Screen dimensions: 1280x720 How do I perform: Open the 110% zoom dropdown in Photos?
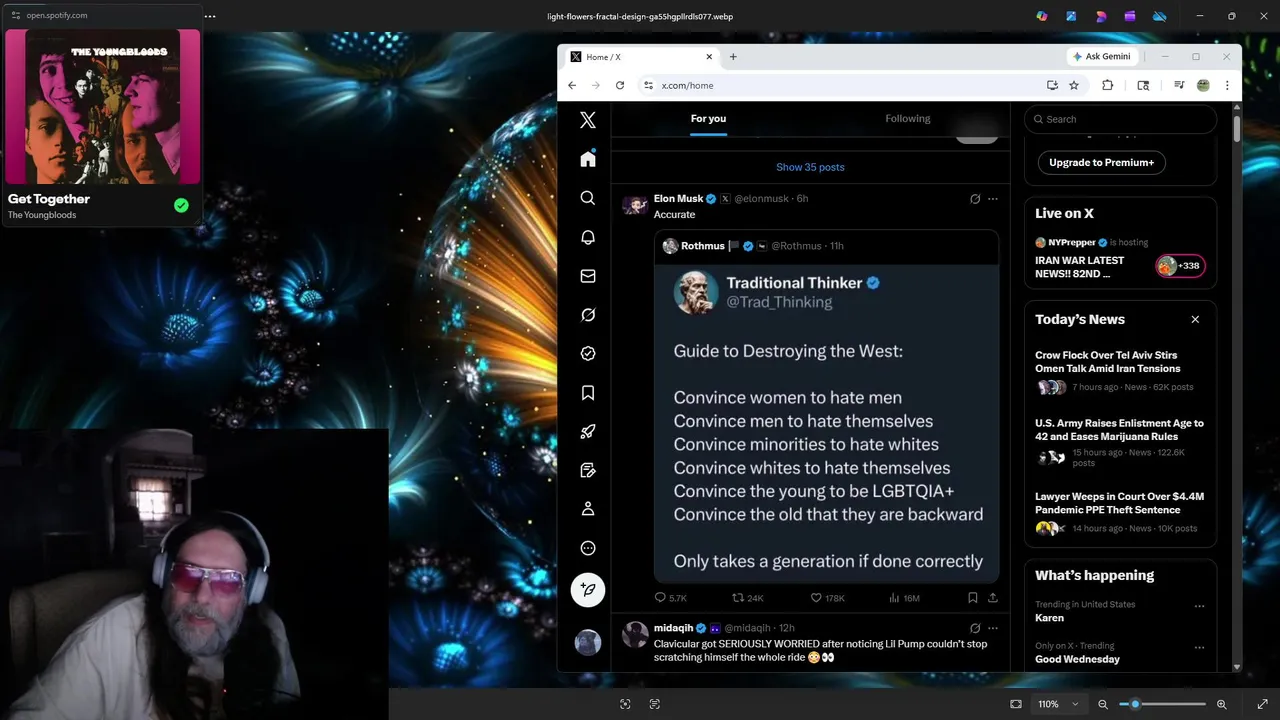coord(1058,704)
